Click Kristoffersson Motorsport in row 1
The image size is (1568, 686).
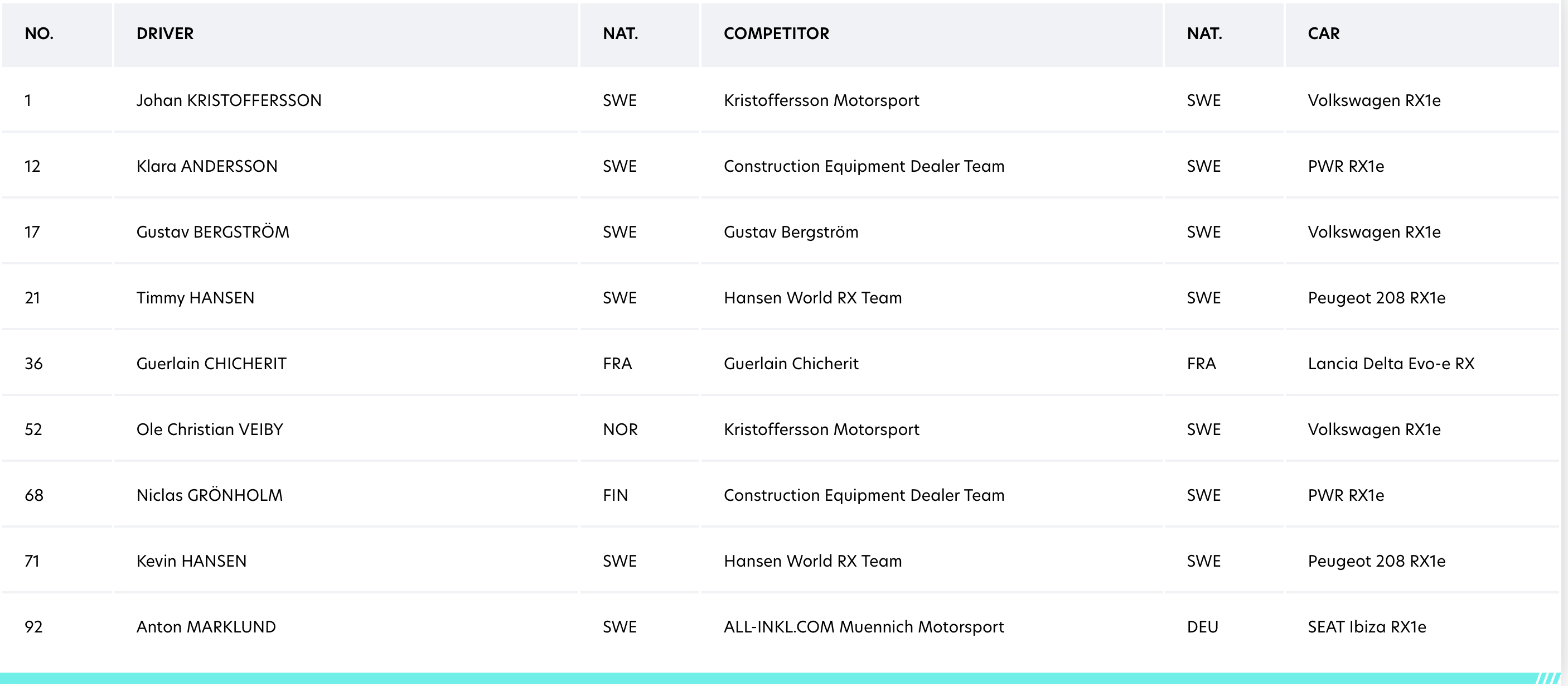(x=821, y=100)
